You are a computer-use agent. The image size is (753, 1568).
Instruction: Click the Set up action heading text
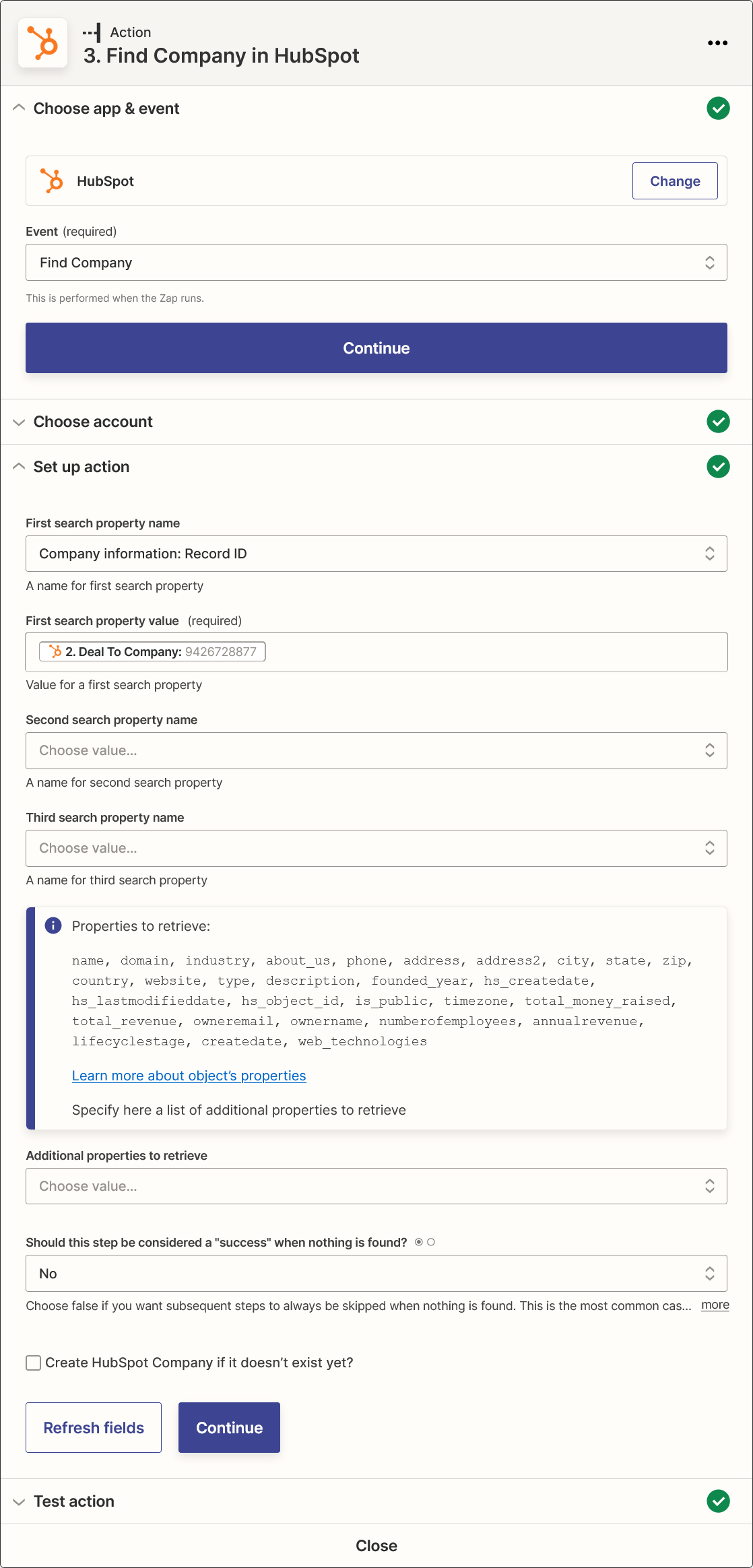[x=81, y=467]
